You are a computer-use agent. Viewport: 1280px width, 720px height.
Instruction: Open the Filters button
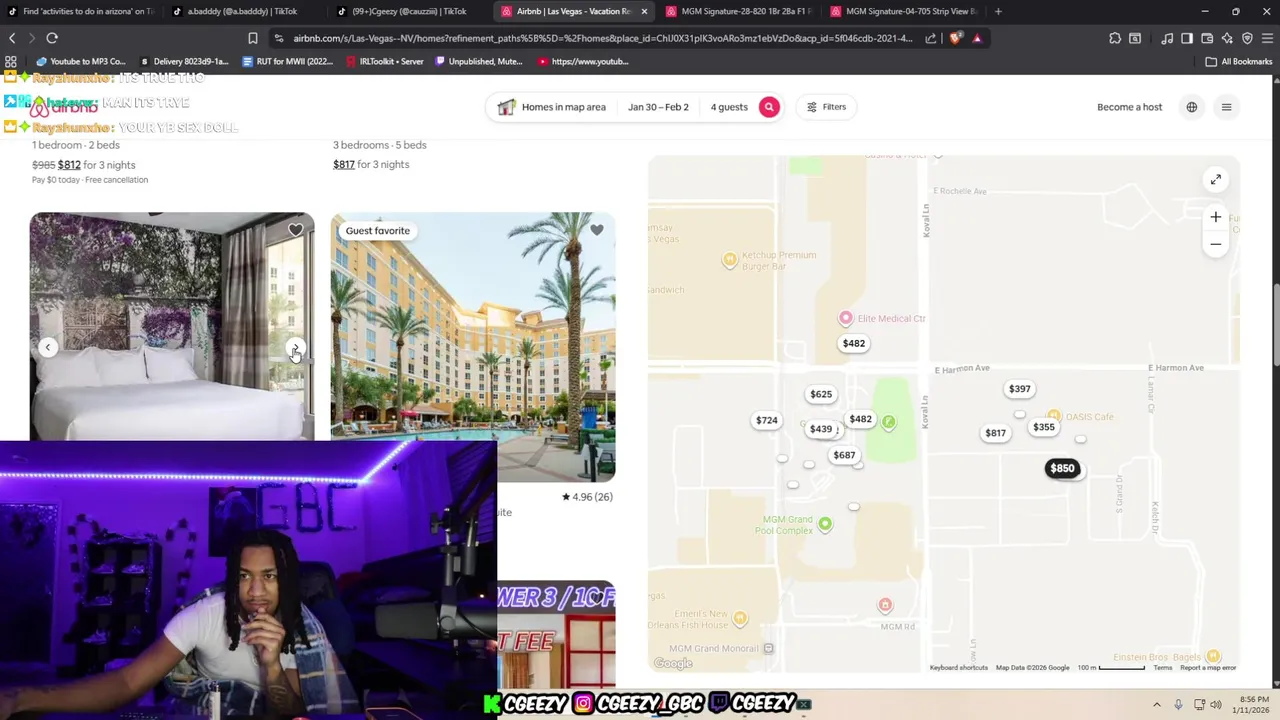click(827, 107)
